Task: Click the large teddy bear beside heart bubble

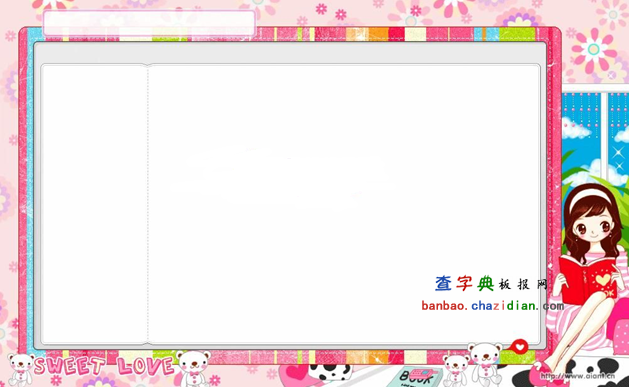Action: click(485, 363)
